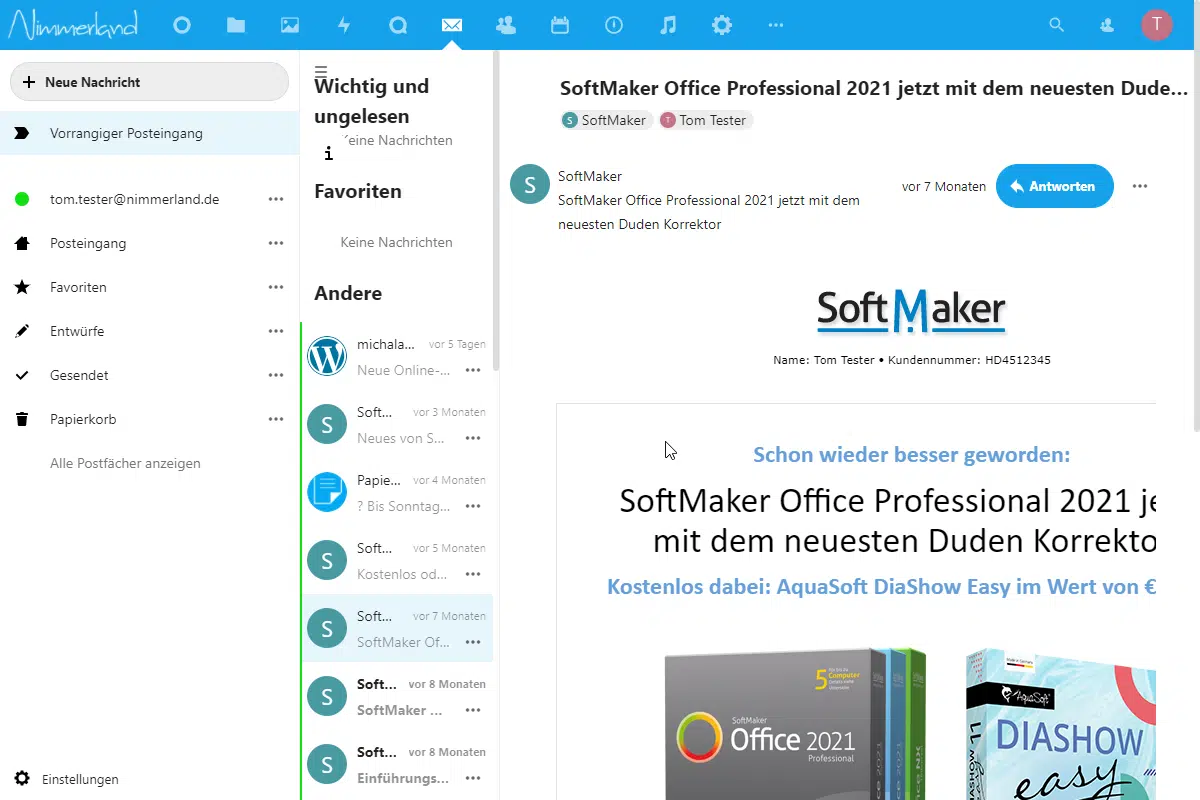The image size is (1200, 800).
Task: Open Einstellungen at the sidebar bottom
Action: point(80,779)
